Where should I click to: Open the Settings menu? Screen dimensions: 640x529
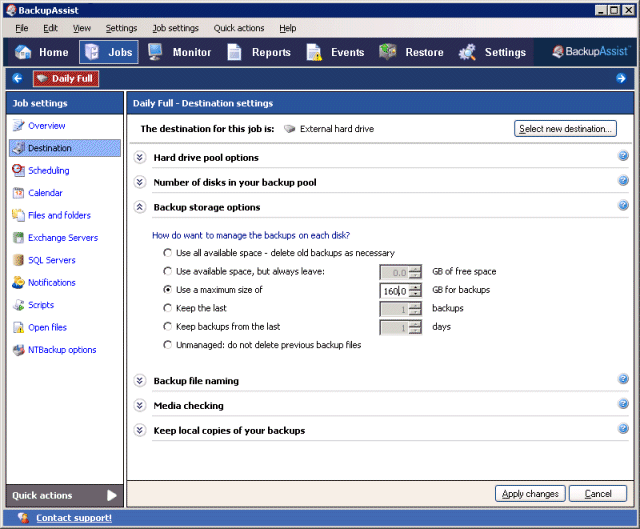121,28
